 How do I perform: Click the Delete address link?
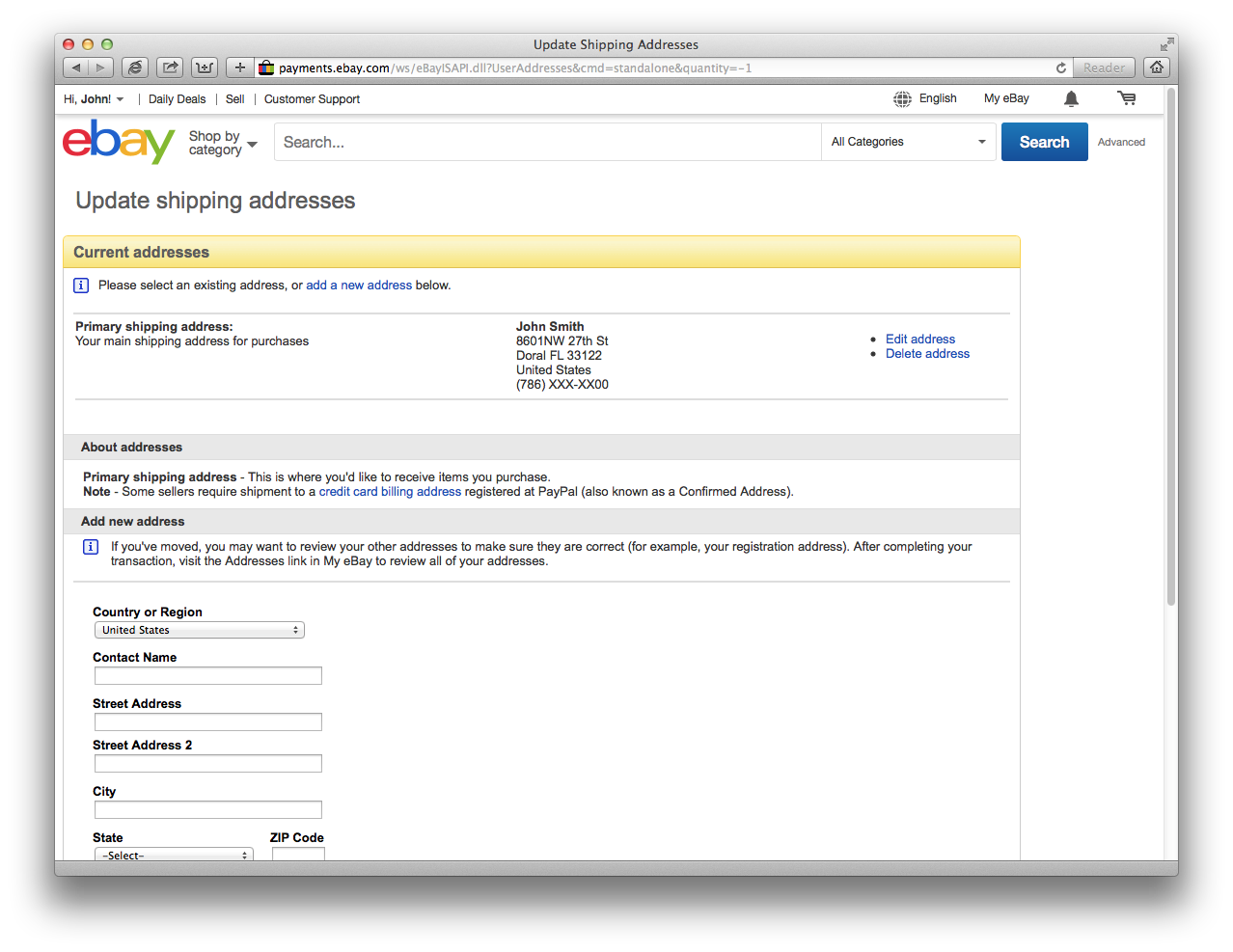click(927, 354)
